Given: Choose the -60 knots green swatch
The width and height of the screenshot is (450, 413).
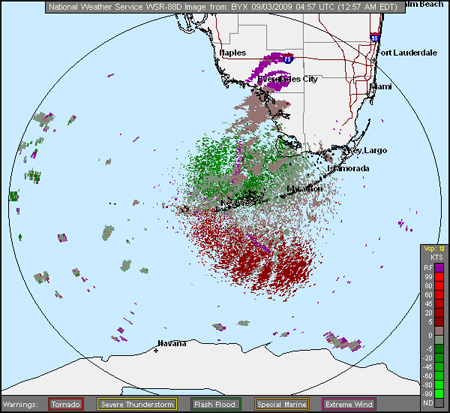Looking at the screenshot, I should point(439,376).
